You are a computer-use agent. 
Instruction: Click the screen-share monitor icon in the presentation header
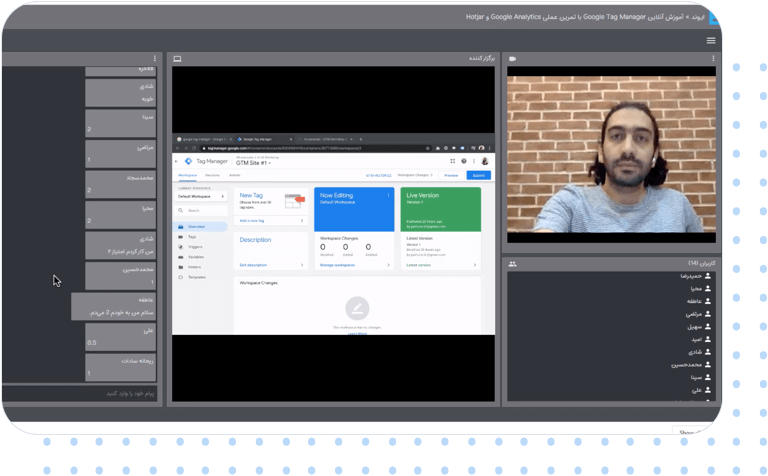[177, 59]
